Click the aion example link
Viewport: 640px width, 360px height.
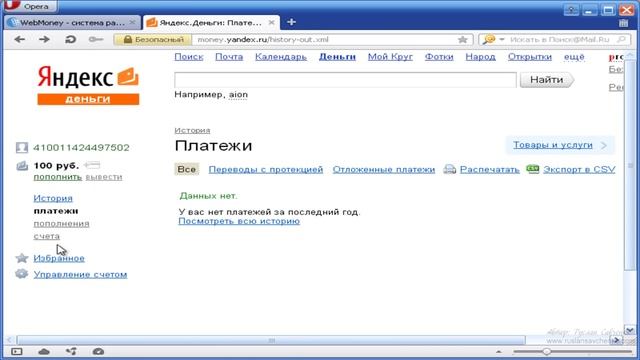click(x=238, y=95)
